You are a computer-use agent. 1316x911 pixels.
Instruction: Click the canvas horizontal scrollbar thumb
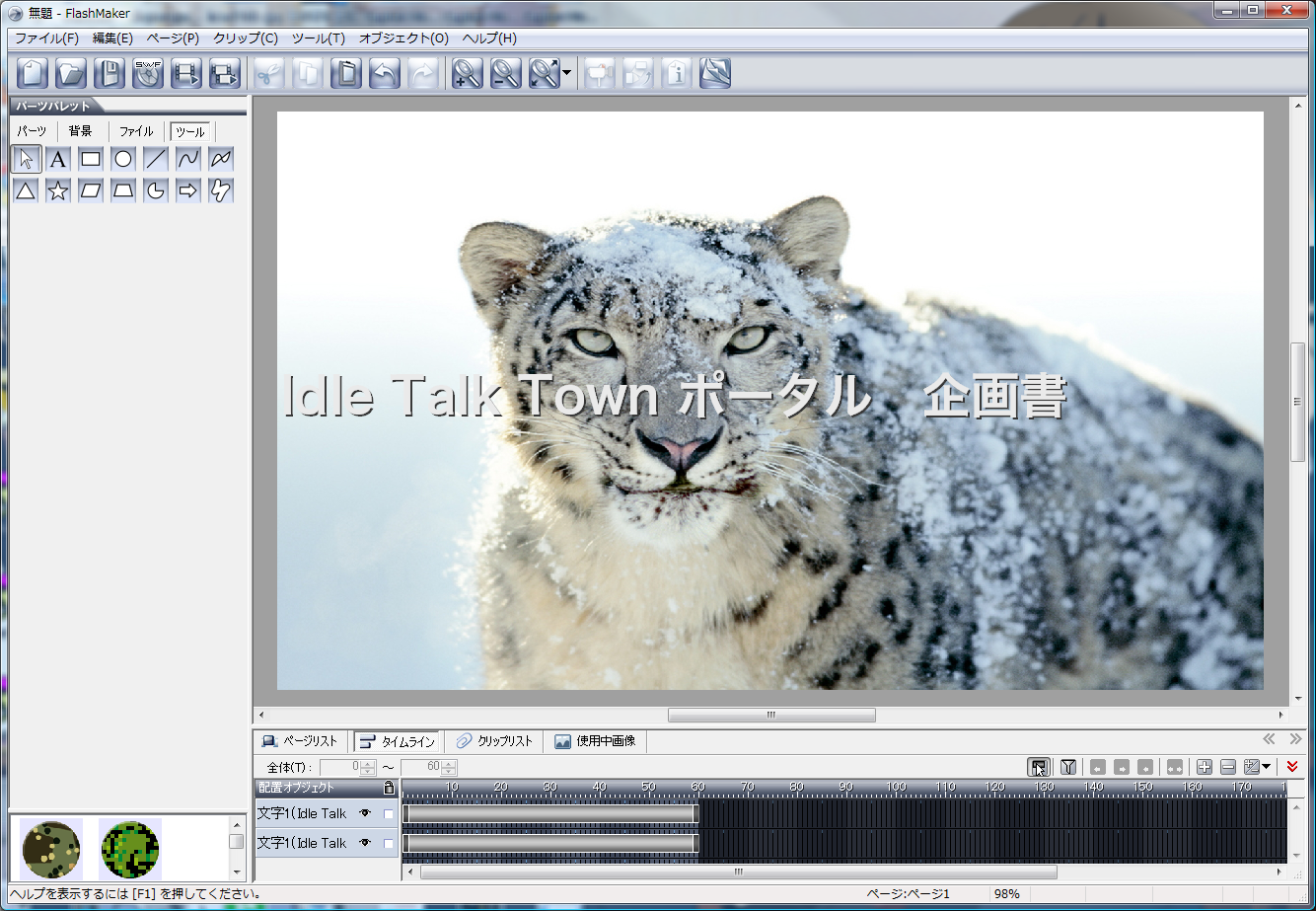tap(771, 715)
